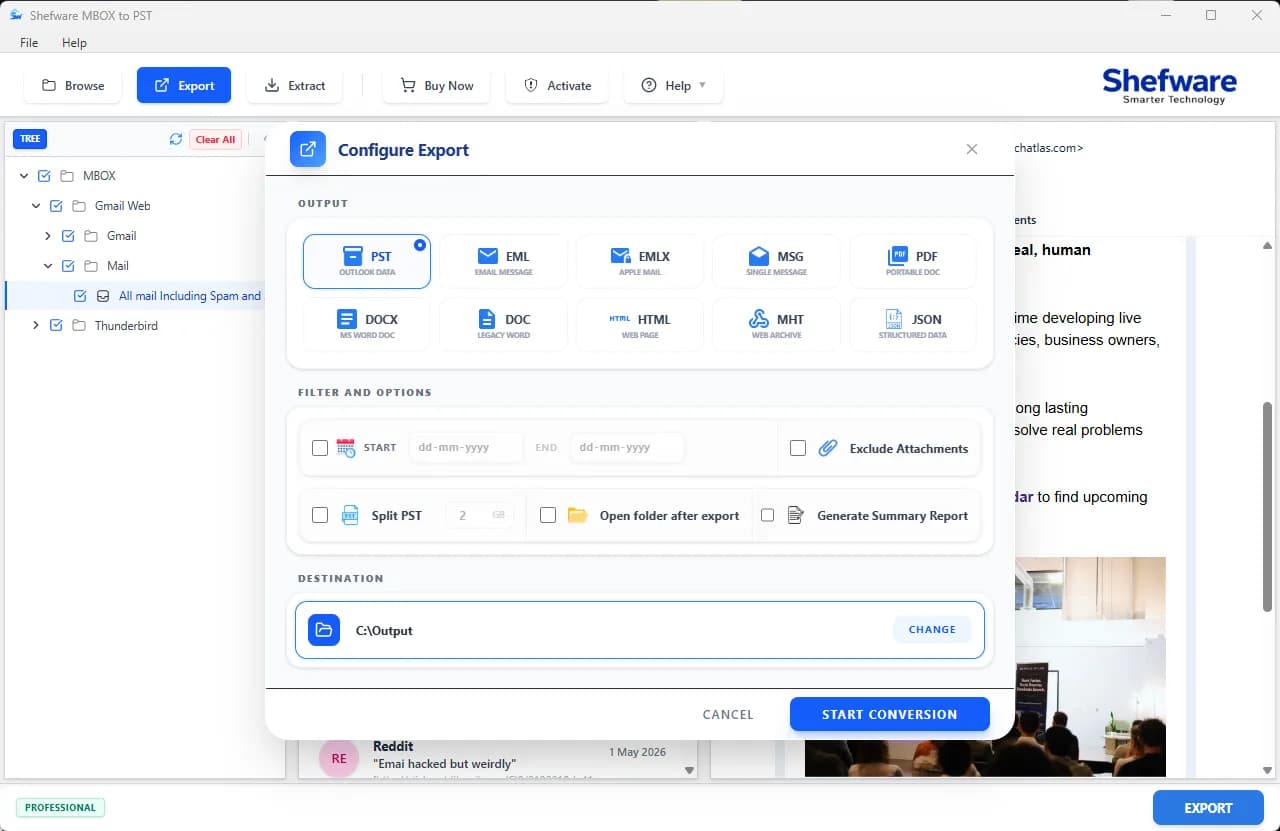Select DOCX MS Word Doc format

click(x=367, y=325)
